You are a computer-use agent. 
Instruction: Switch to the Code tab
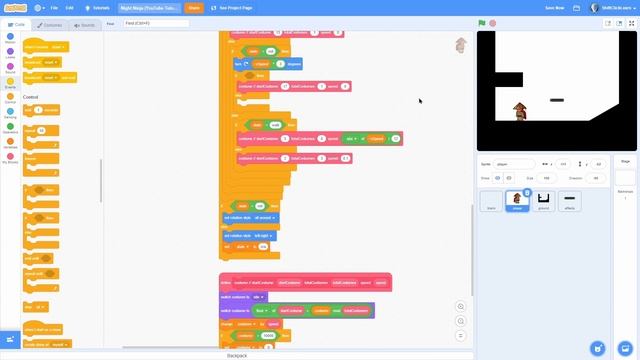pyautogui.click(x=16, y=25)
